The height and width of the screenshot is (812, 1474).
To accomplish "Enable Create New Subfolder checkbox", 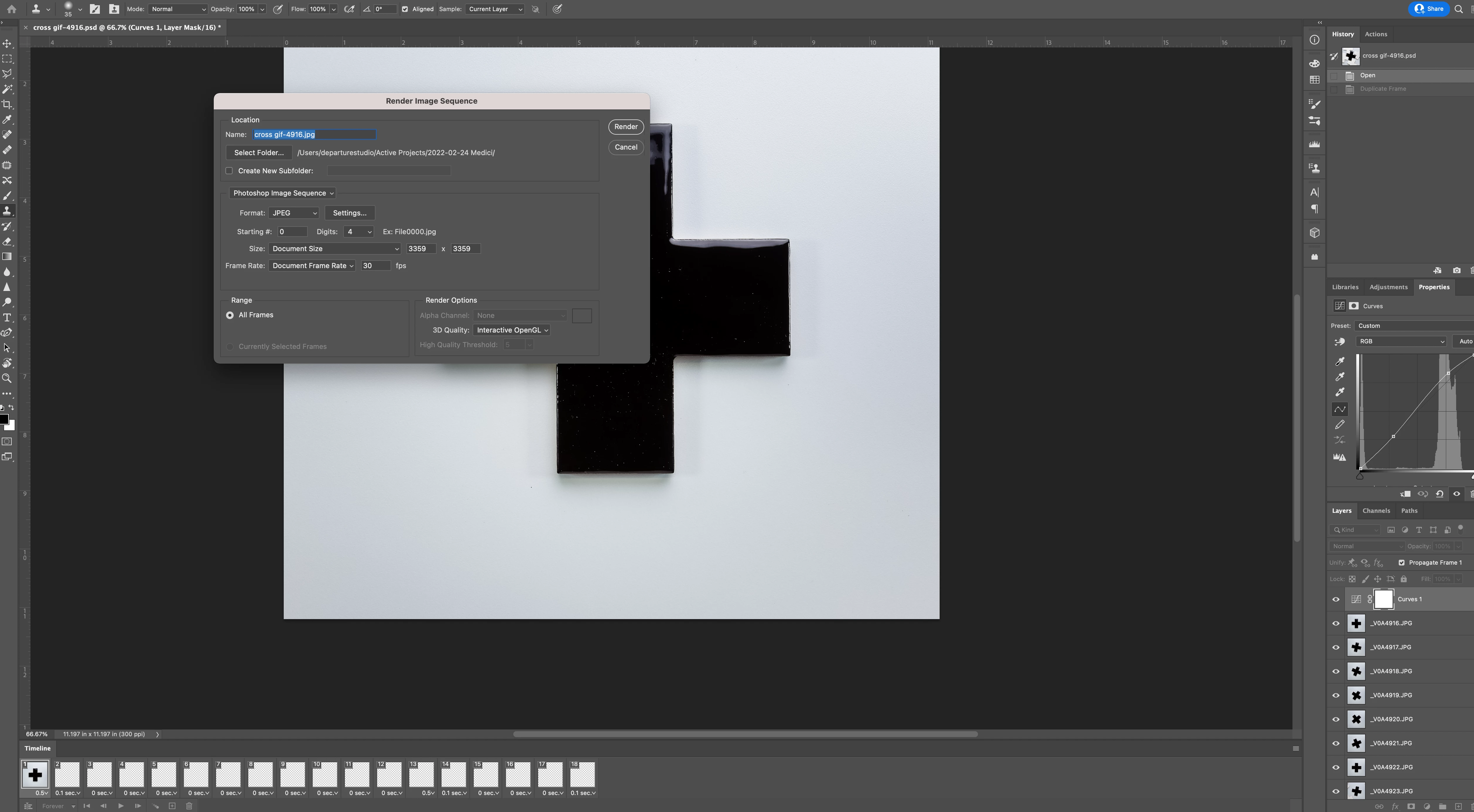I will tap(230, 170).
